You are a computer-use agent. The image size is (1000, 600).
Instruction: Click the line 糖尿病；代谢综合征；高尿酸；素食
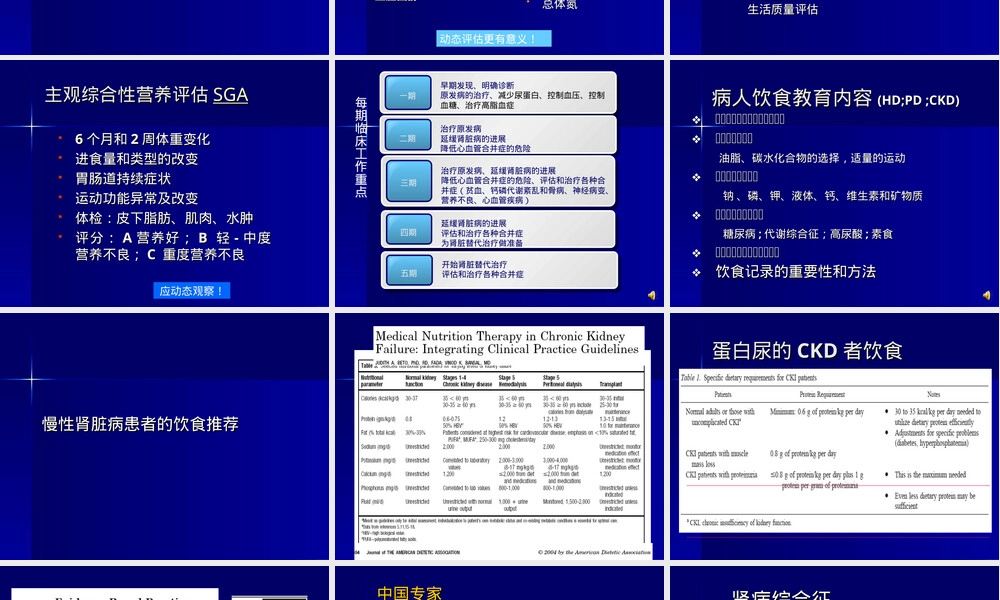click(x=807, y=234)
